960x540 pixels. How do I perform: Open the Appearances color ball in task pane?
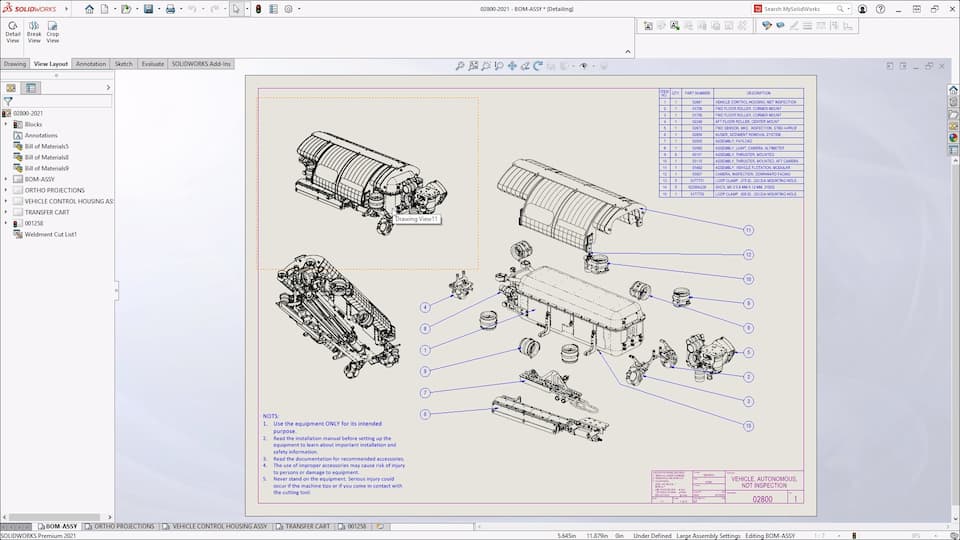[953, 137]
